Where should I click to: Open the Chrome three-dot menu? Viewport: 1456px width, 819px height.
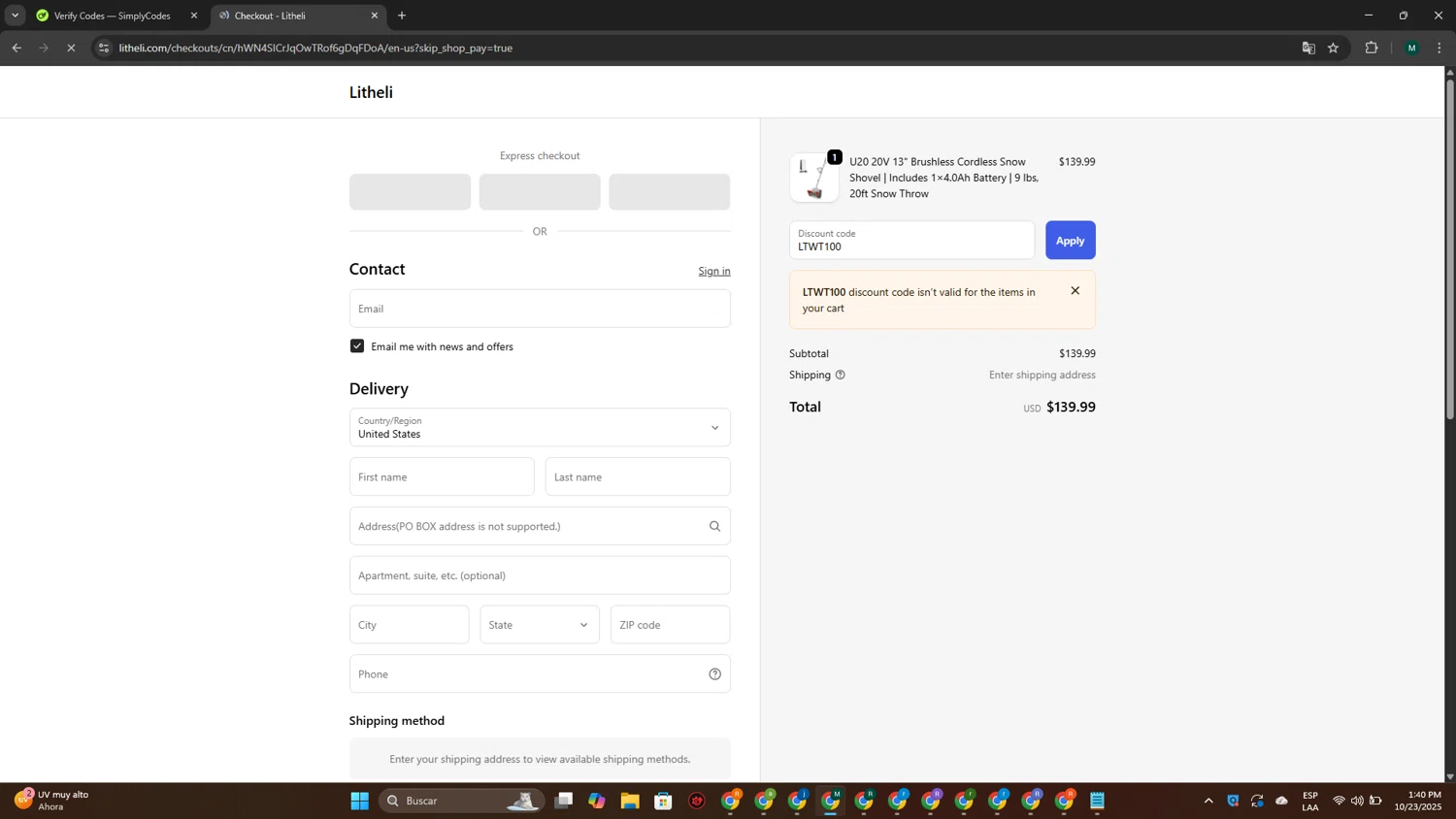pyautogui.click(x=1439, y=48)
